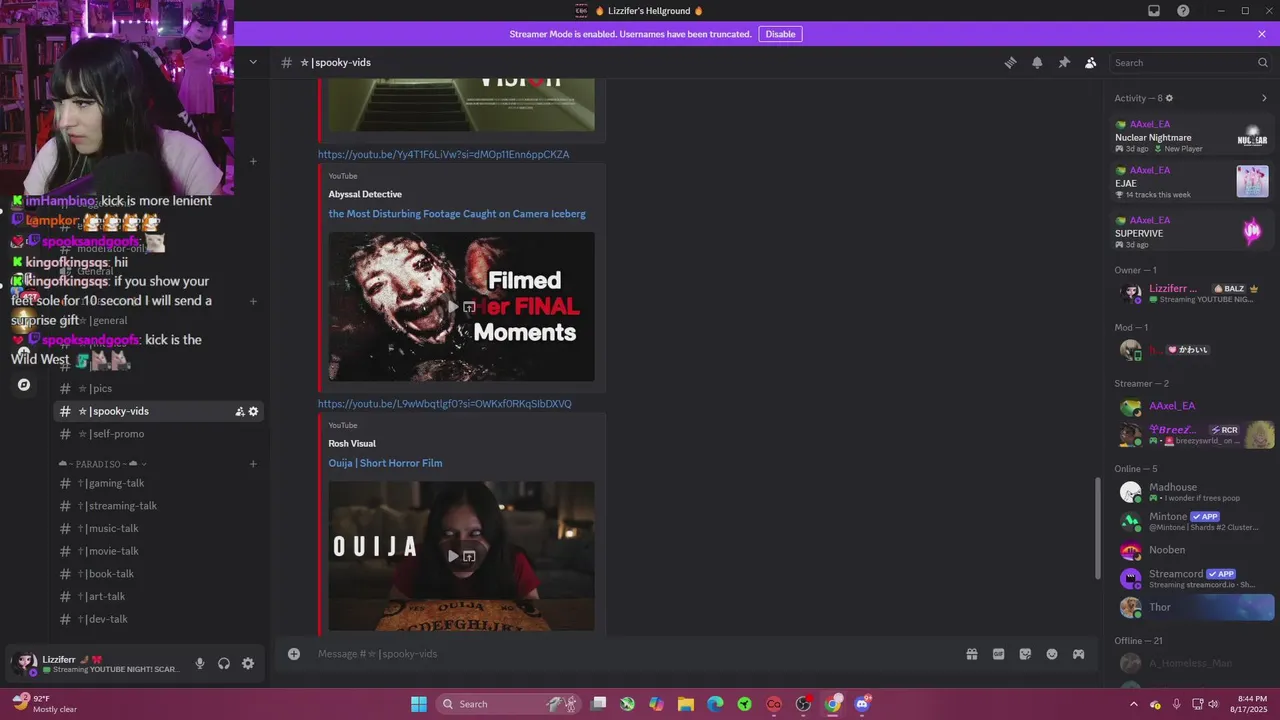
Task: Open the SUPERVIVE activity card
Action: (1191, 232)
